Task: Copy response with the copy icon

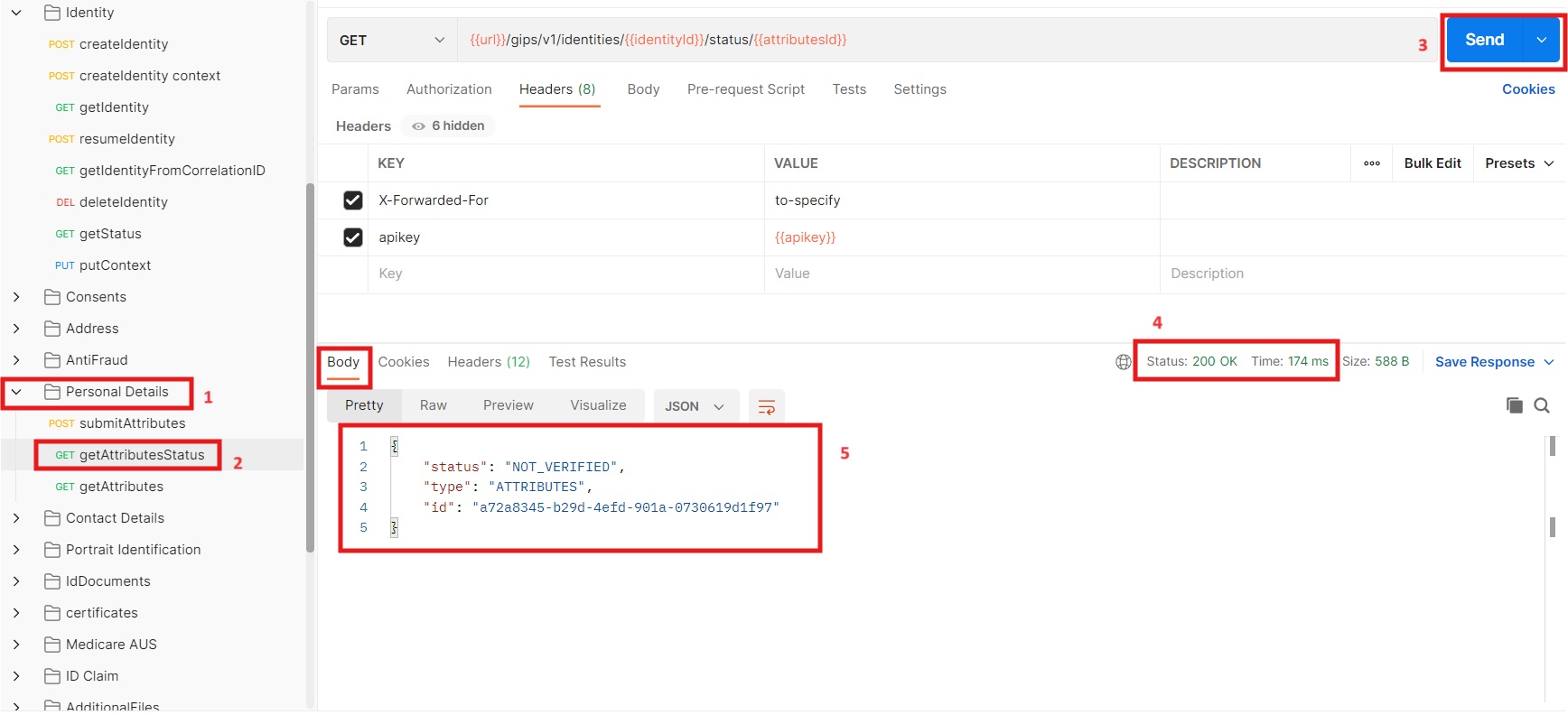Action: (1515, 405)
